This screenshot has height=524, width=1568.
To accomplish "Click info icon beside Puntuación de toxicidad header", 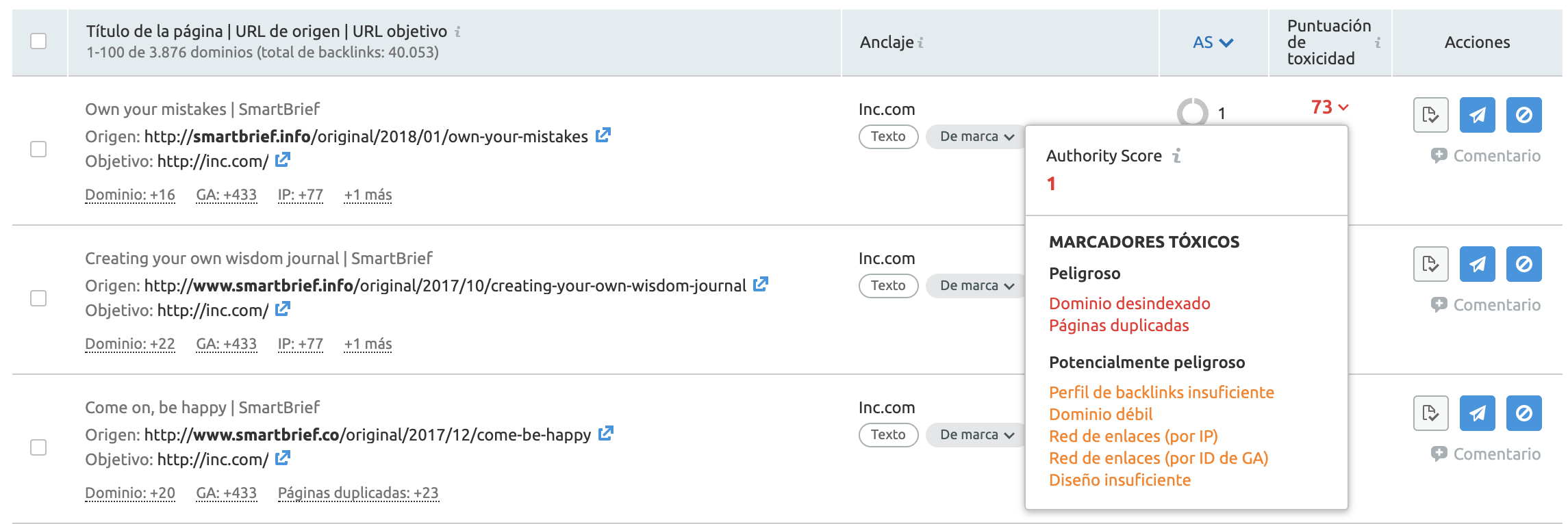I will click(1378, 42).
